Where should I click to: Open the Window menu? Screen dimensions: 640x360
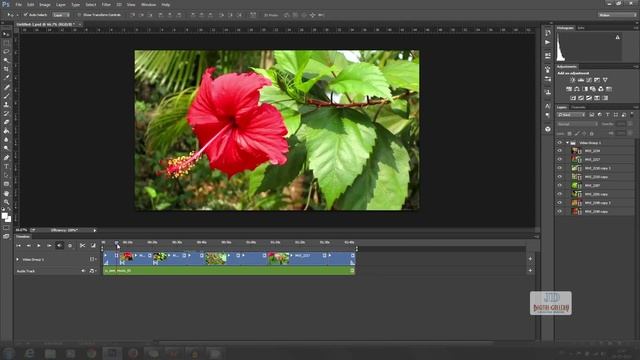tap(148, 4)
